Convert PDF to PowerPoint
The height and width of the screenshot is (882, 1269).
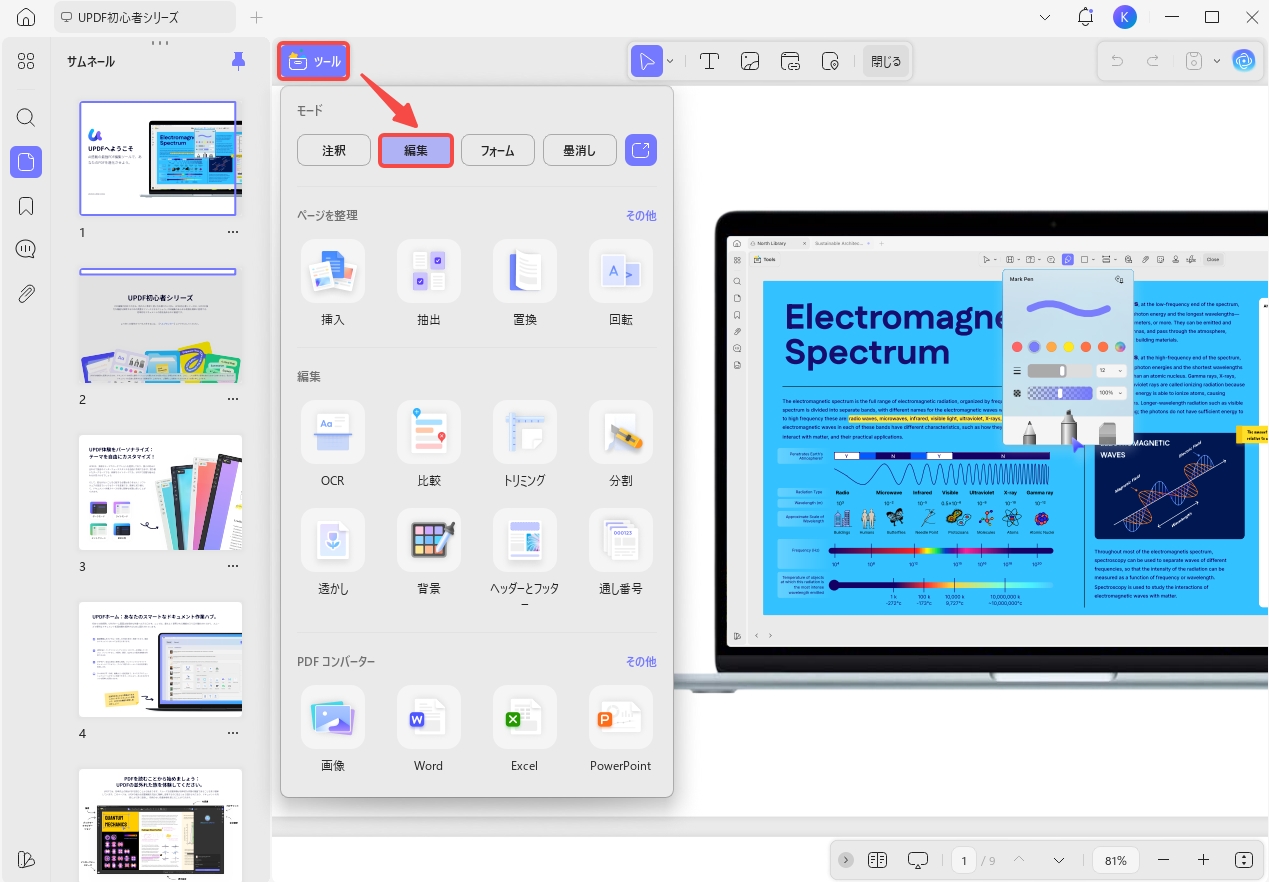point(620,717)
